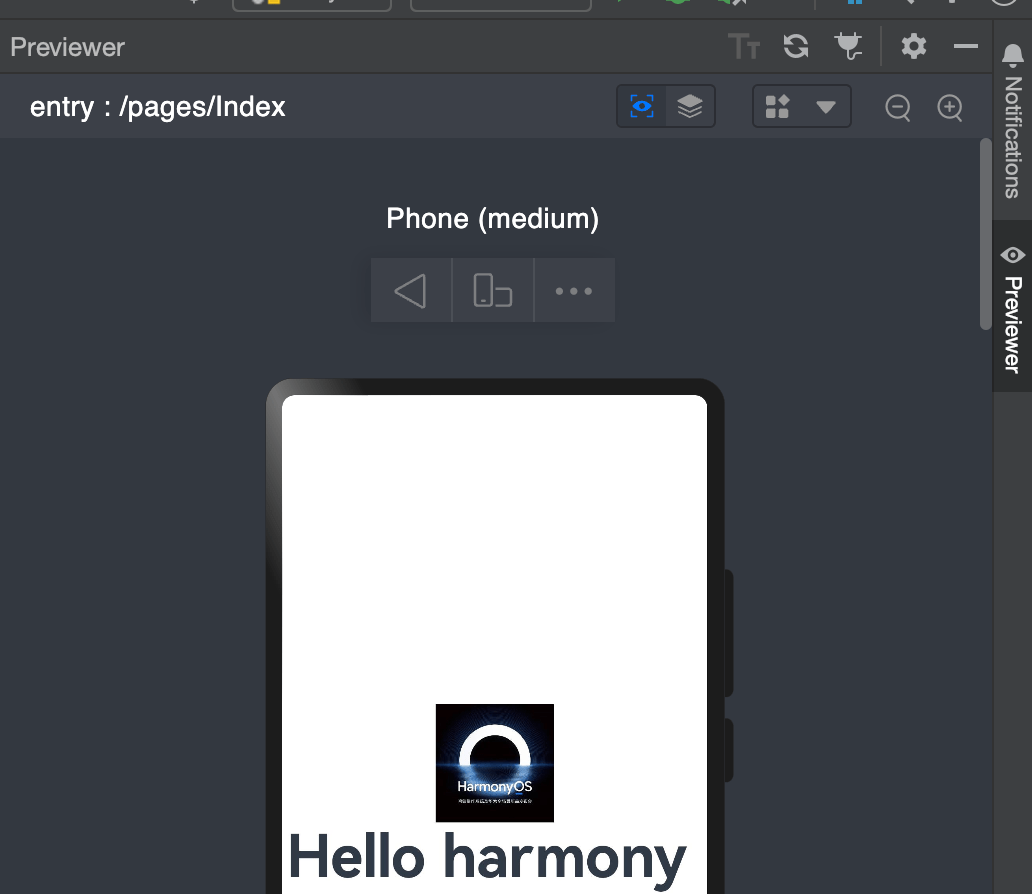Click the font size (Tt) icon
This screenshot has width=1032, height=894.
click(x=744, y=46)
